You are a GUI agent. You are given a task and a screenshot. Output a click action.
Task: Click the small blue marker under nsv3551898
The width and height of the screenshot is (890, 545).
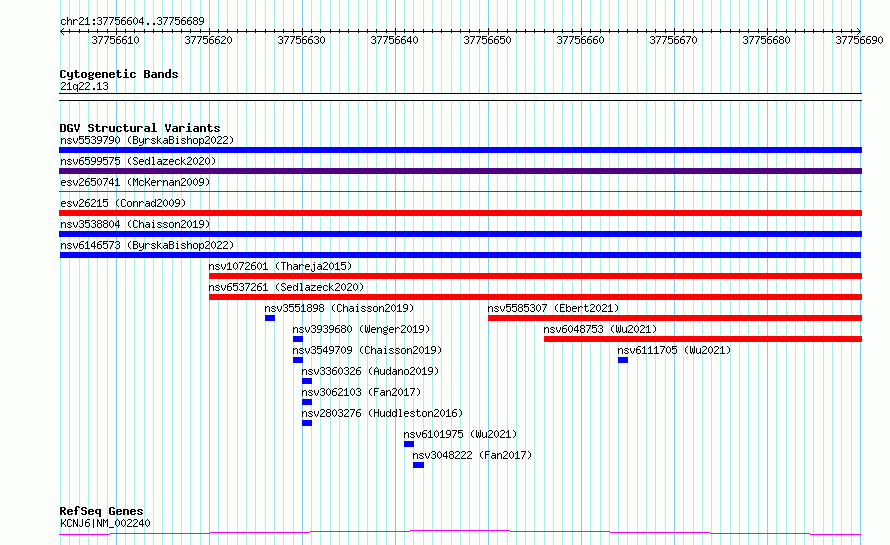[270, 318]
